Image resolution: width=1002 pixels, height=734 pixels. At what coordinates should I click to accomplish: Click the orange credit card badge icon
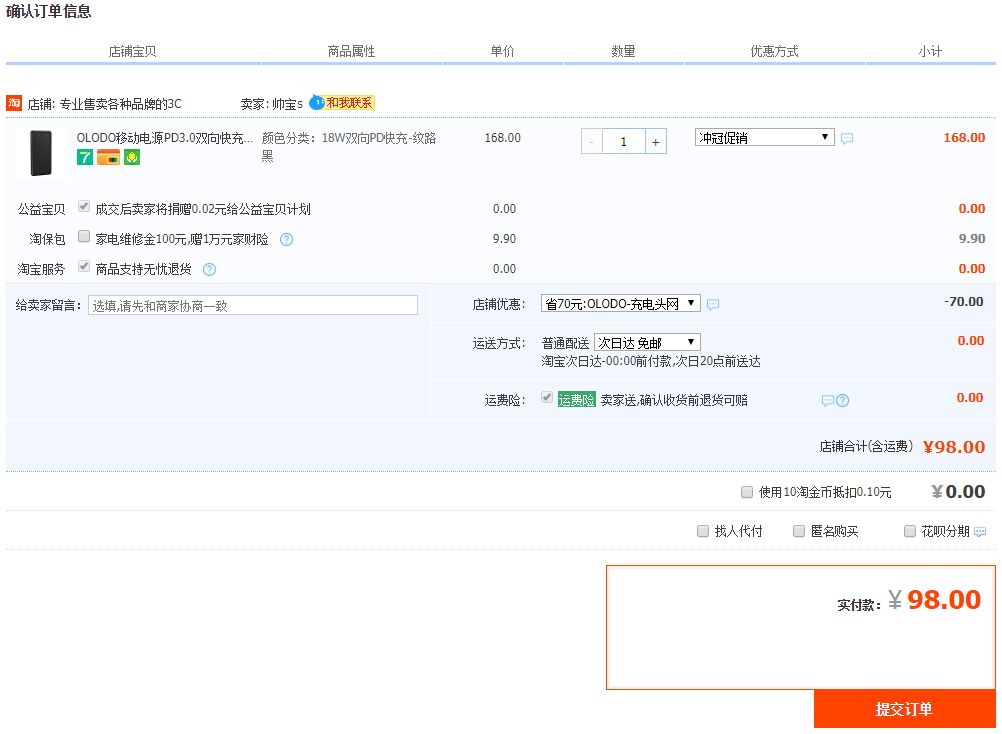108,157
